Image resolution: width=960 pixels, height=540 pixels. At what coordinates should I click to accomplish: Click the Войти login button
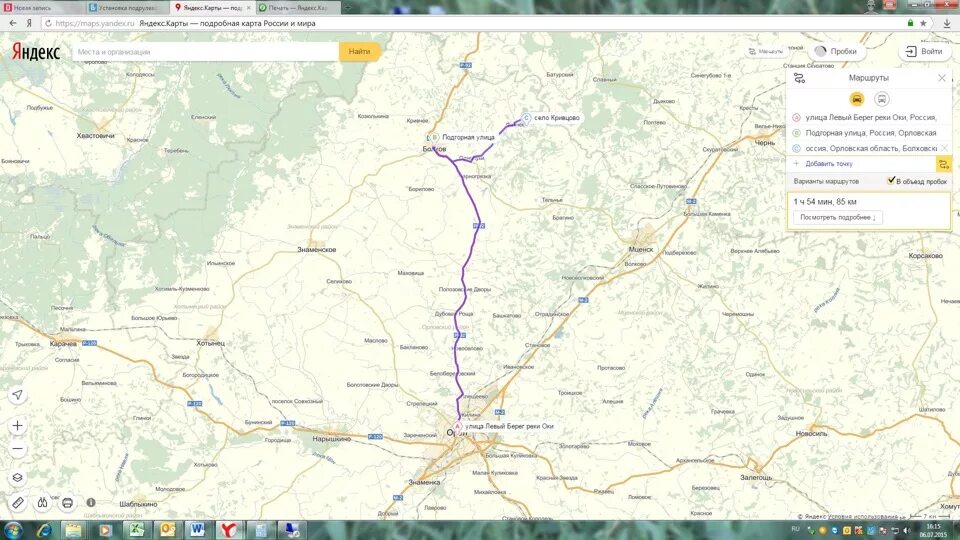coord(924,51)
